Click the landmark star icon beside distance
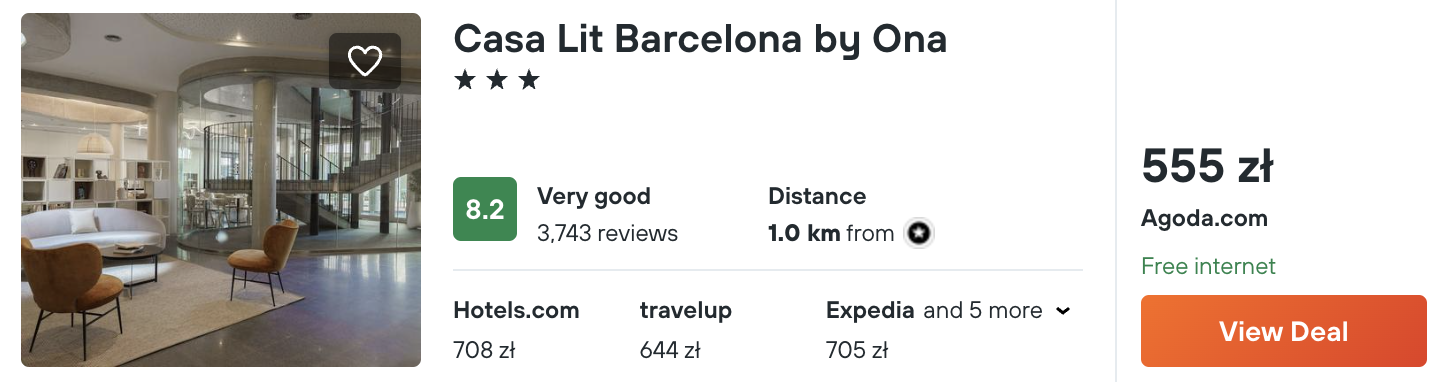Viewport: 1444px width, 382px height. tap(919, 234)
